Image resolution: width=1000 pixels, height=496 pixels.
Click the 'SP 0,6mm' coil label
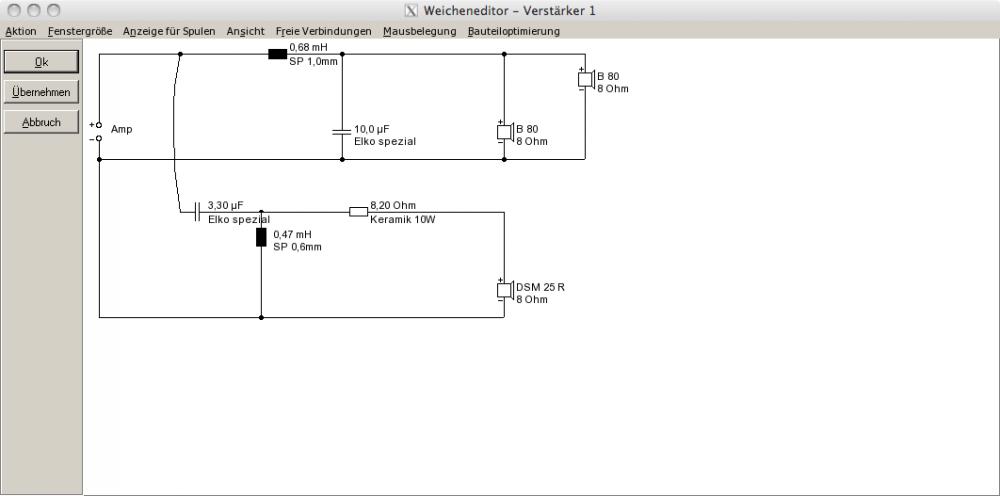297,247
